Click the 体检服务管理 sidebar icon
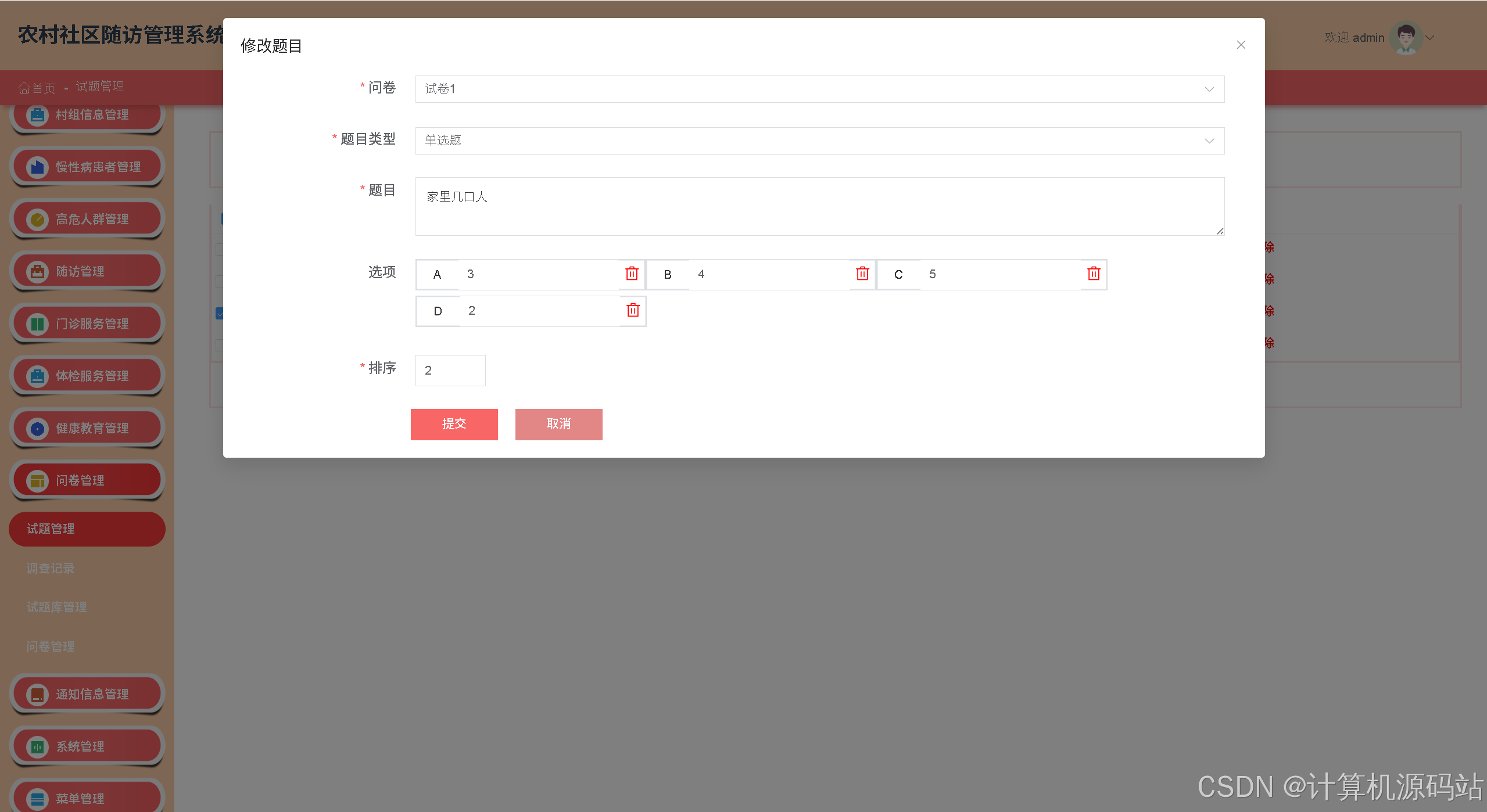Viewport: 1487px width, 812px height. (x=37, y=376)
